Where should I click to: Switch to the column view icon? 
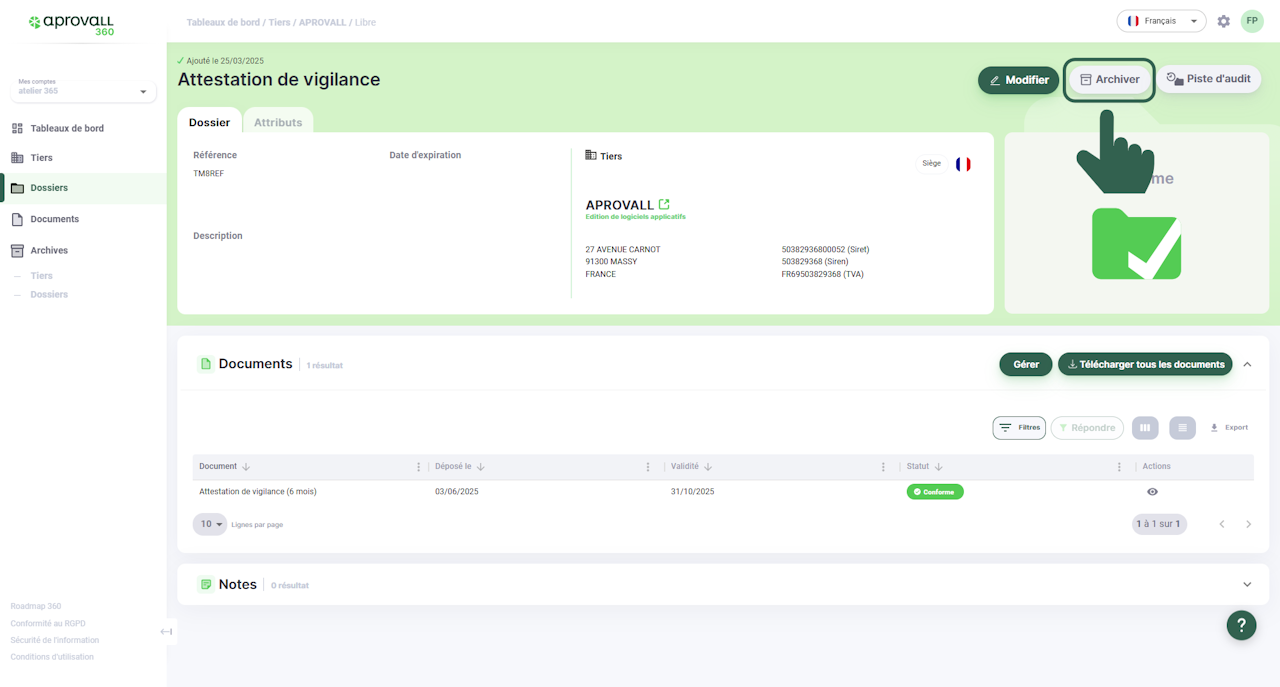pos(1145,428)
